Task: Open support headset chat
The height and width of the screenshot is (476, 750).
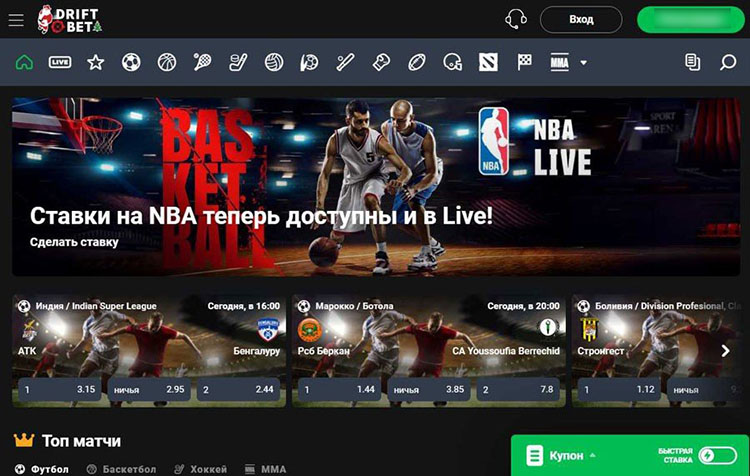Action: 516,20
